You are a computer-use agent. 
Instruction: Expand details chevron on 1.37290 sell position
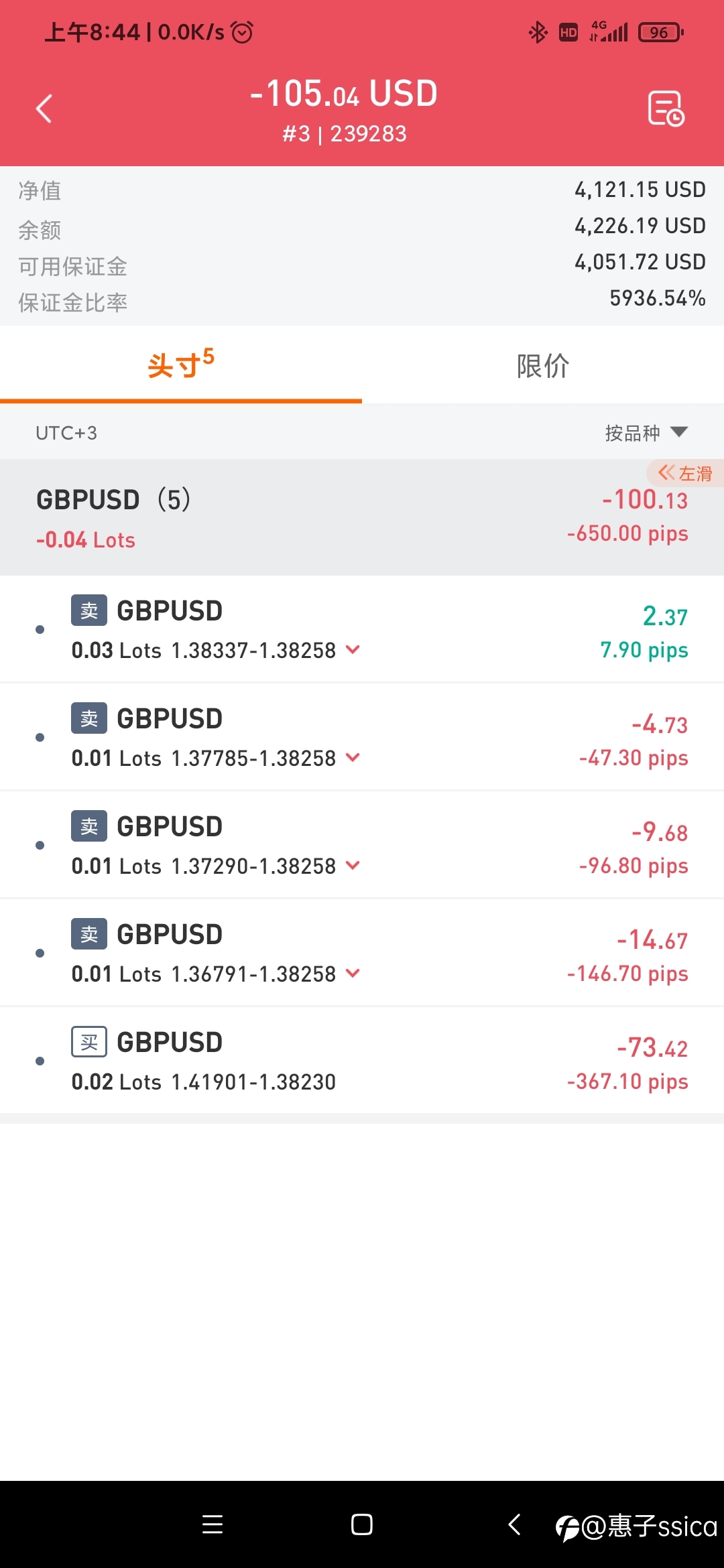tap(353, 865)
